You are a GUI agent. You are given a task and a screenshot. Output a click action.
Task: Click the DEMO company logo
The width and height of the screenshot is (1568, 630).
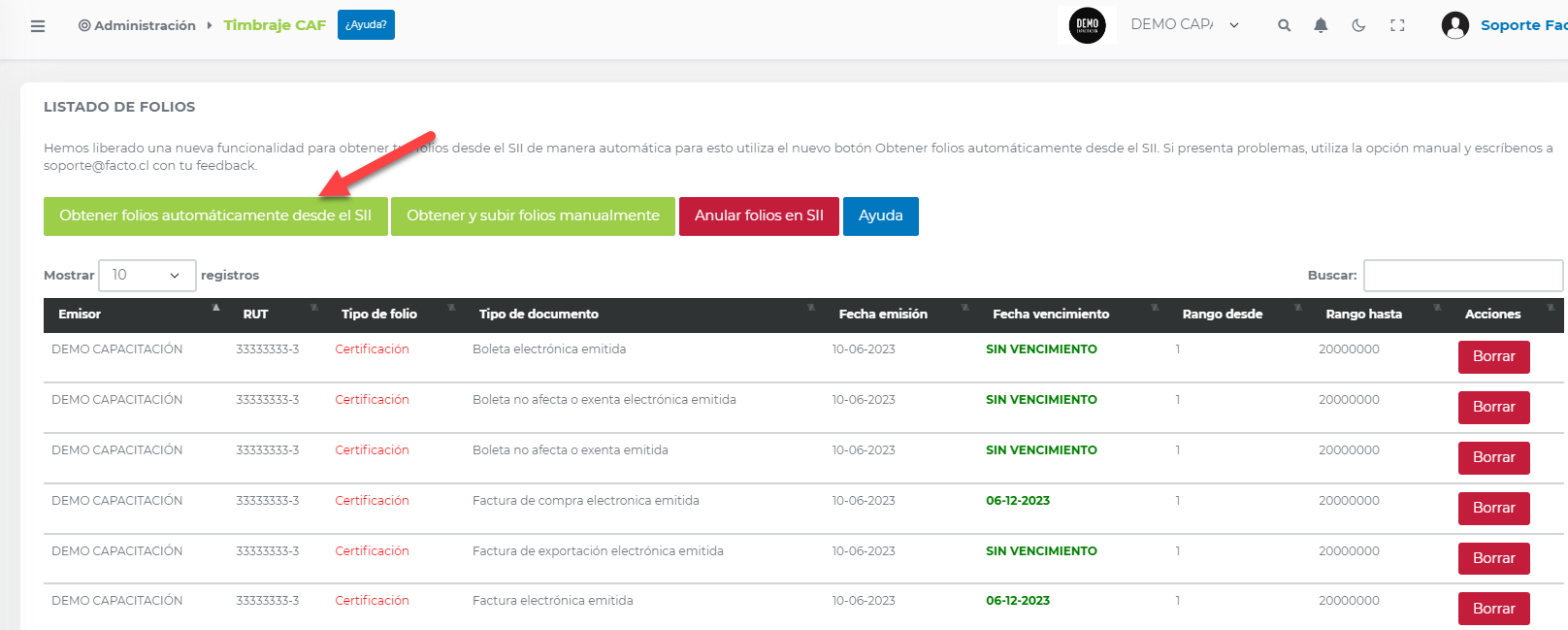click(1087, 25)
